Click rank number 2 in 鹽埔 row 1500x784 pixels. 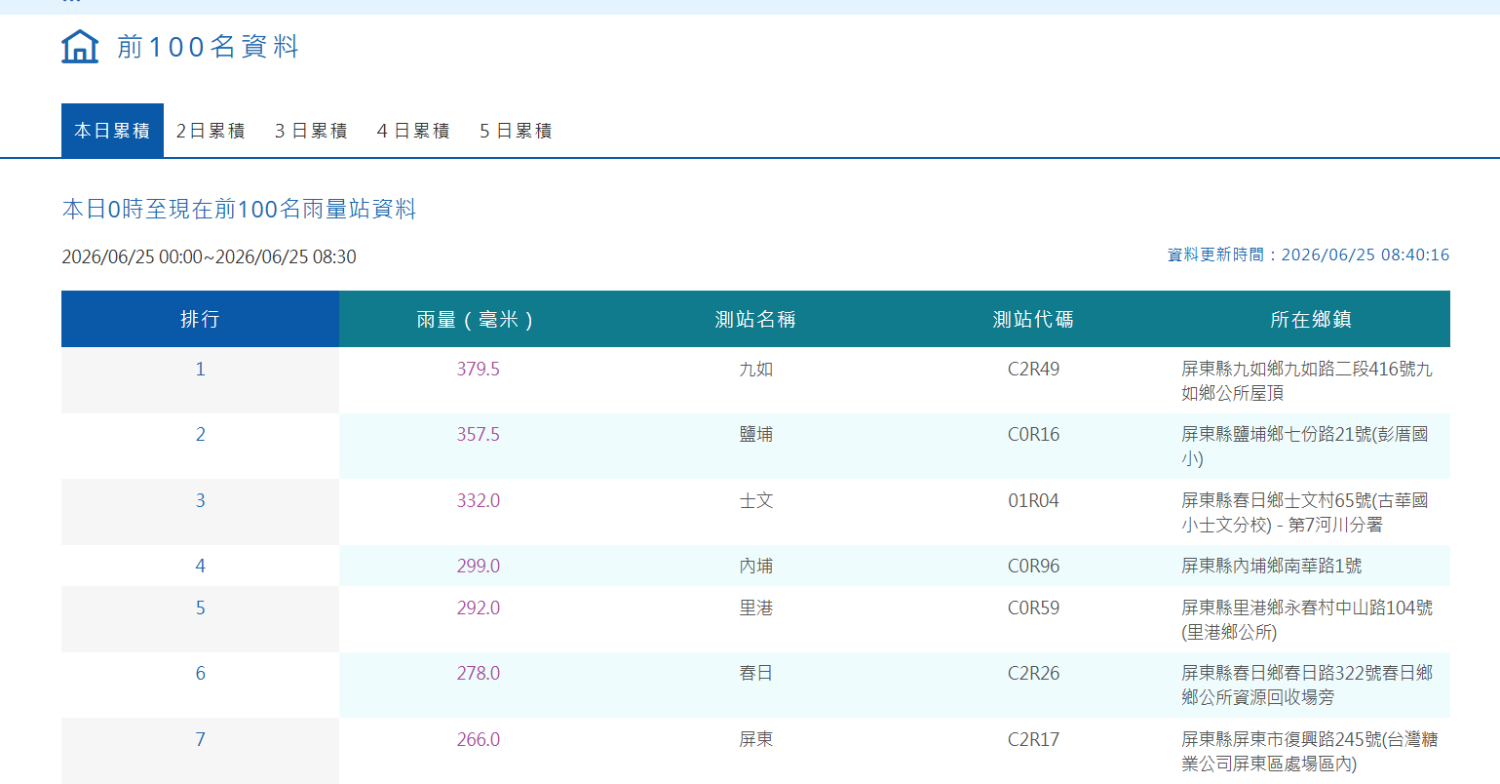[200, 435]
